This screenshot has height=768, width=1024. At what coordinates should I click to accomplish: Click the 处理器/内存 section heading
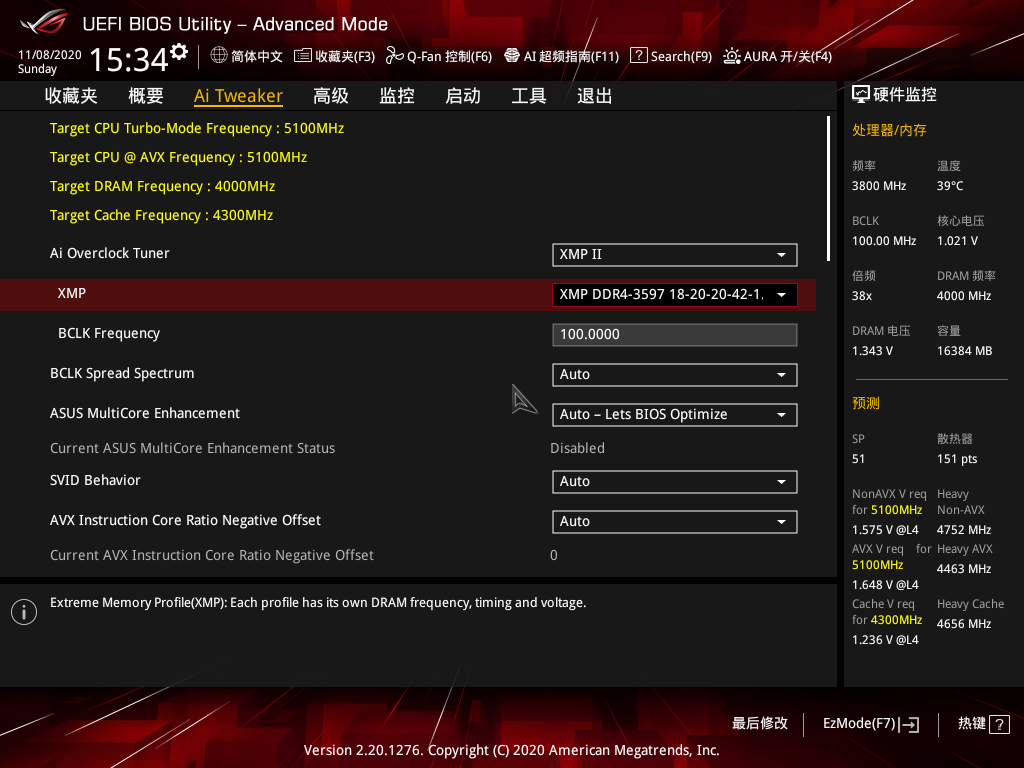889,130
